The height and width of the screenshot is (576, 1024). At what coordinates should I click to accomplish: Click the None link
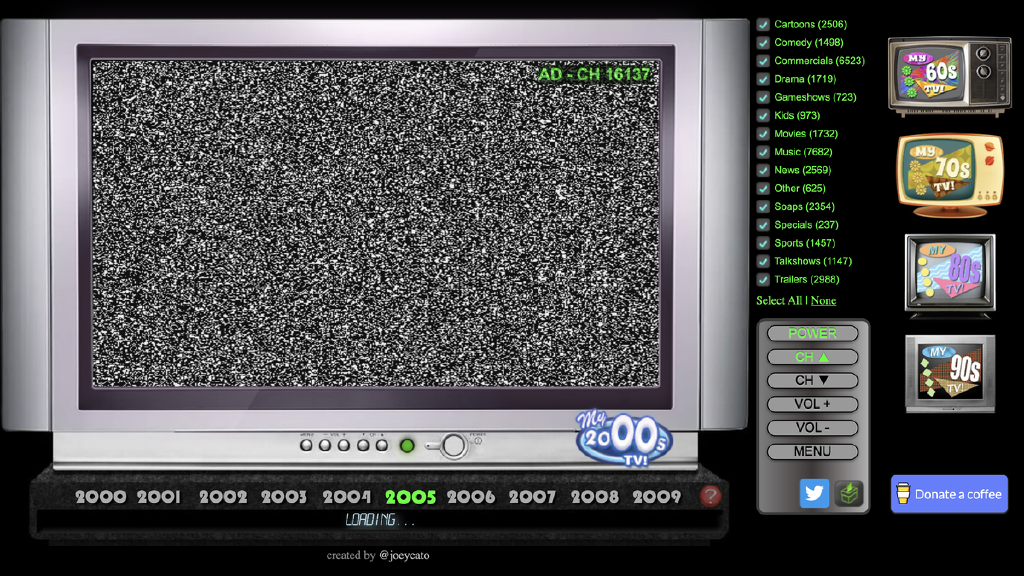tap(824, 300)
